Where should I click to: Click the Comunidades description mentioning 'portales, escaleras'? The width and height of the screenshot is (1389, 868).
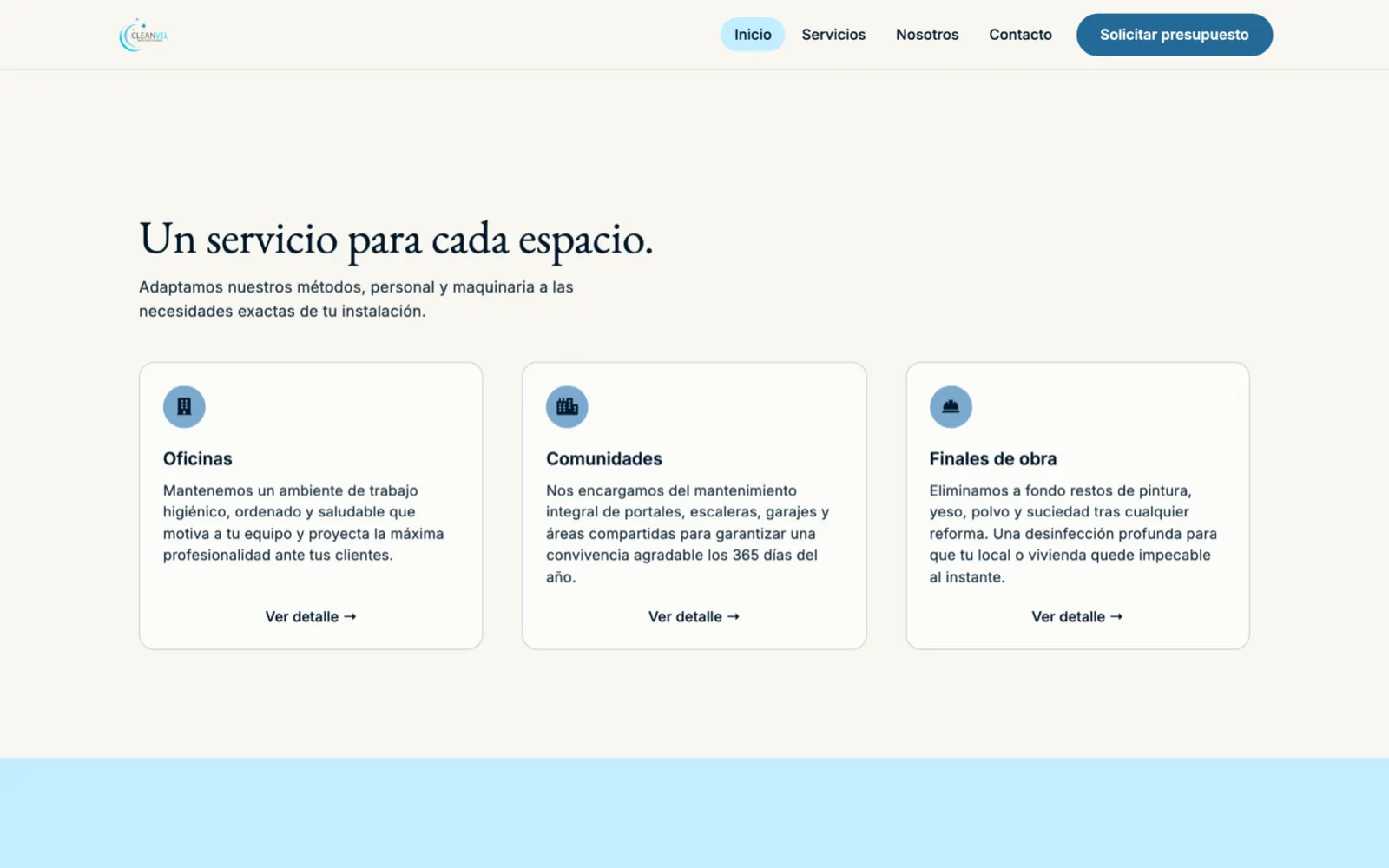(688, 533)
